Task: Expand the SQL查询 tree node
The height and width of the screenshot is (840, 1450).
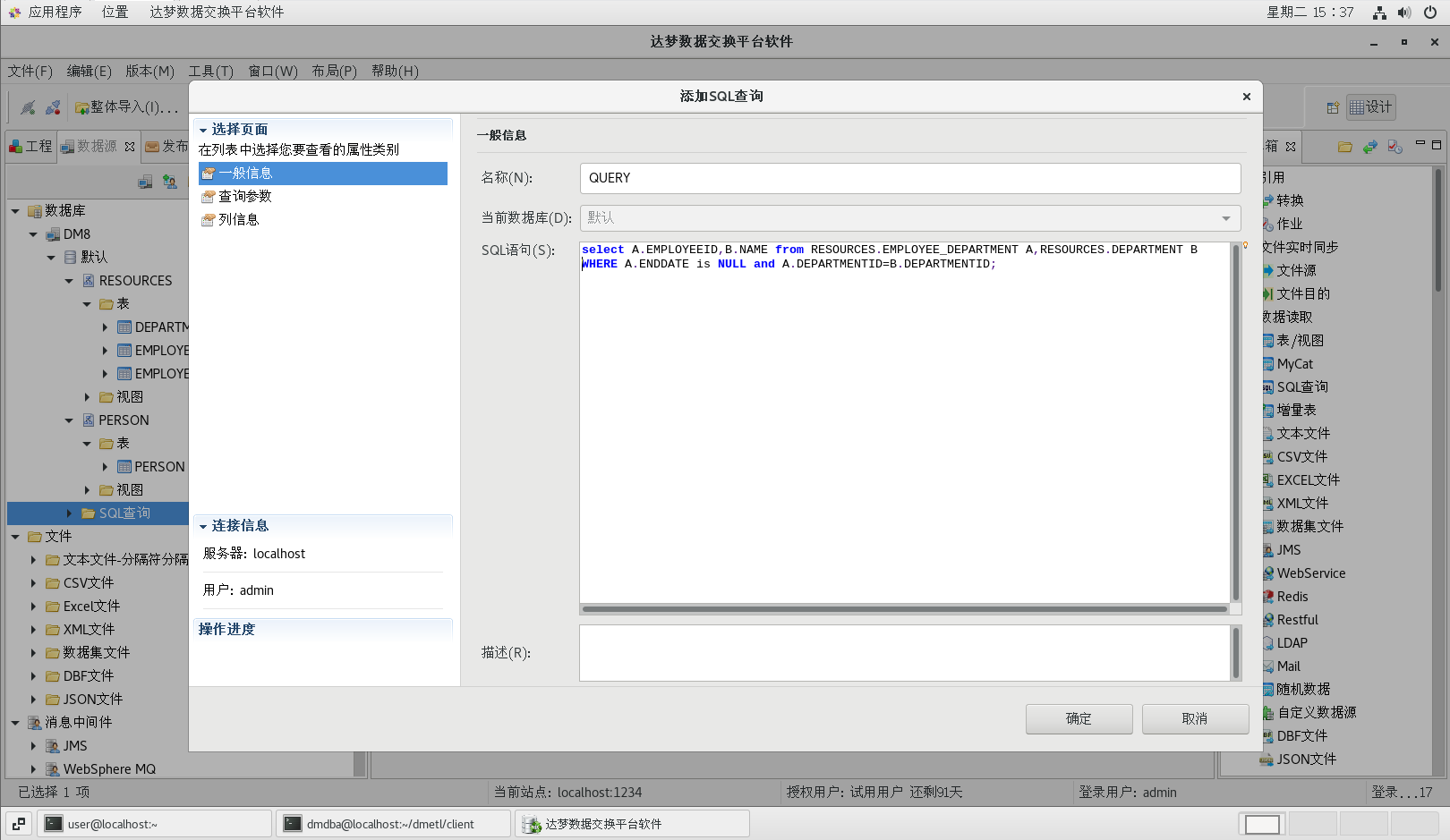Action: pos(69,513)
